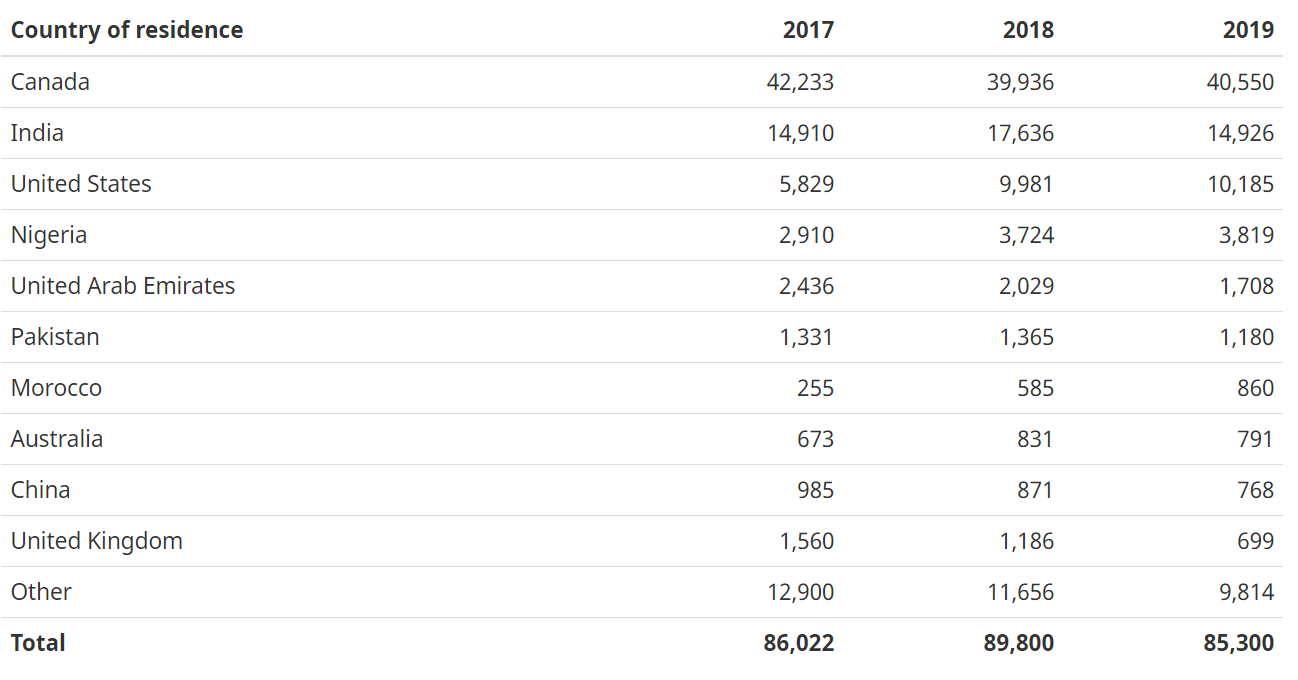This screenshot has height=680, width=1298.
Task: Select the United States row label
Action: tap(81, 184)
